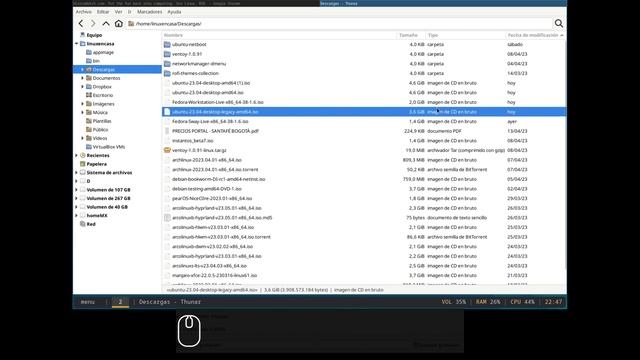
Task: Sort by the Nombre column header
Action: coord(279,35)
